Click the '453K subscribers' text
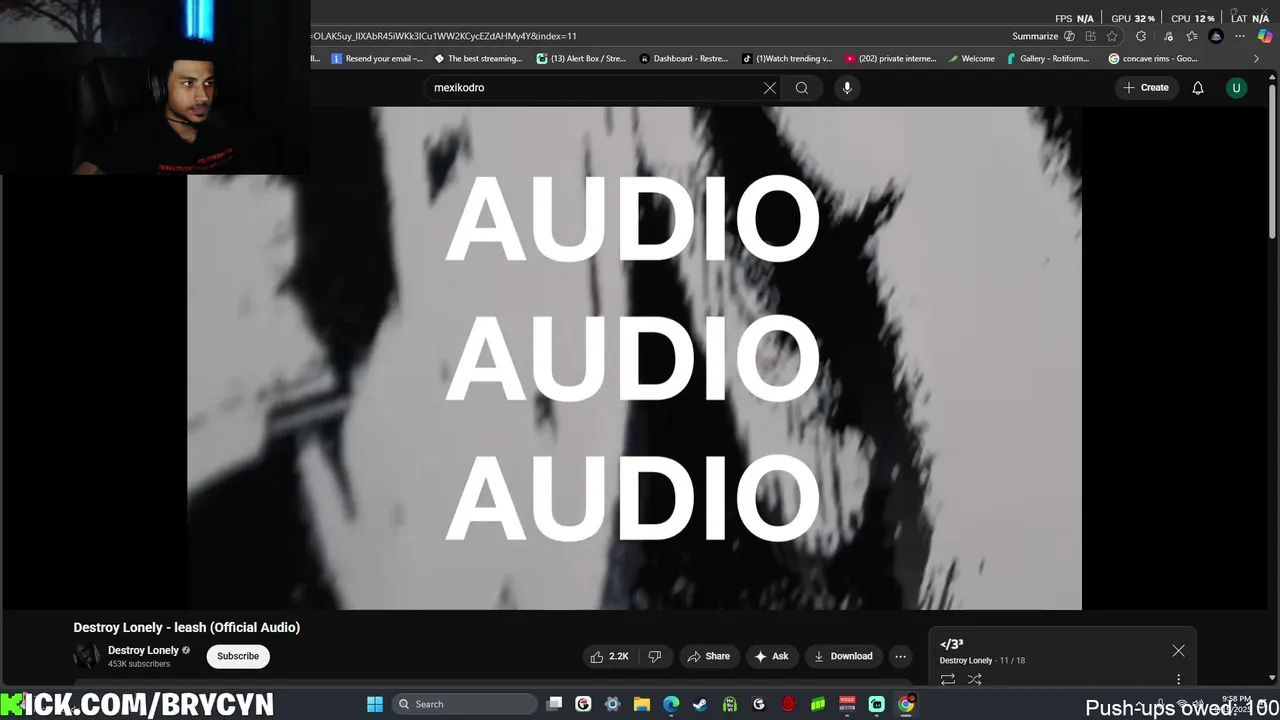The width and height of the screenshot is (1280, 720). [139, 664]
